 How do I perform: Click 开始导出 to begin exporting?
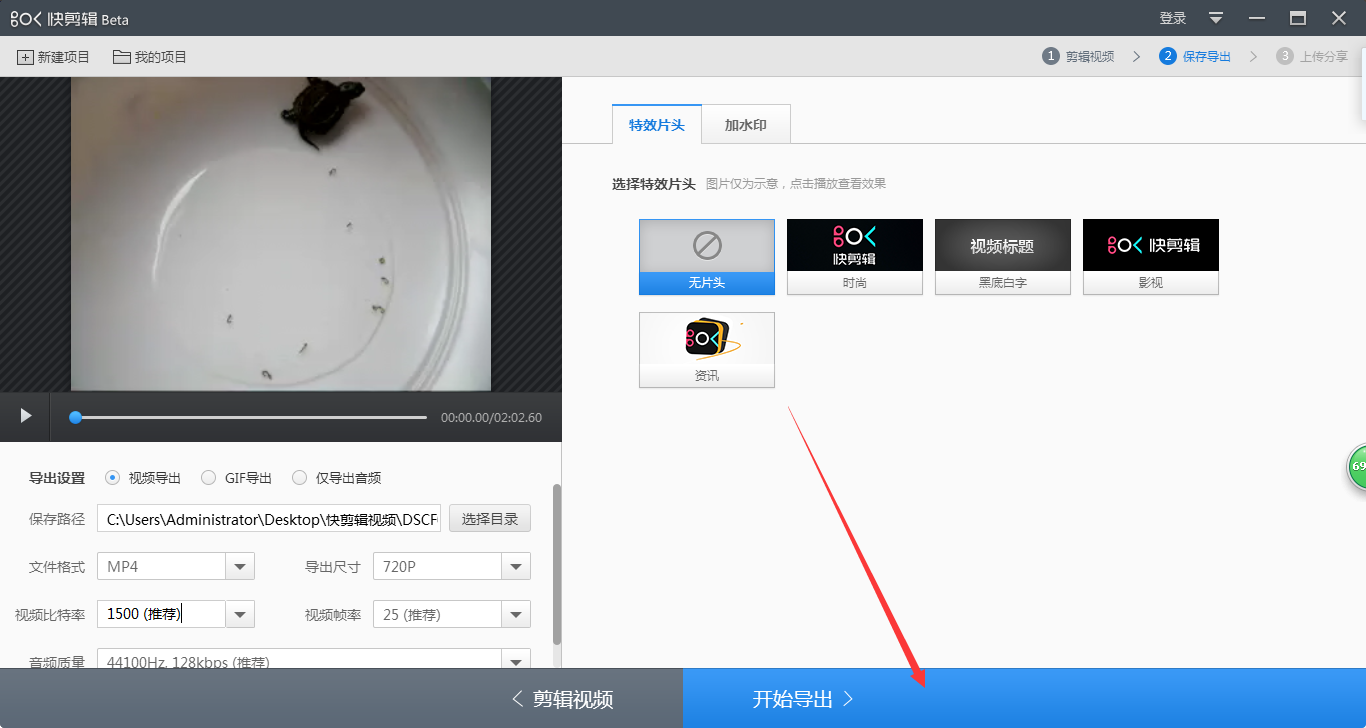tap(804, 698)
